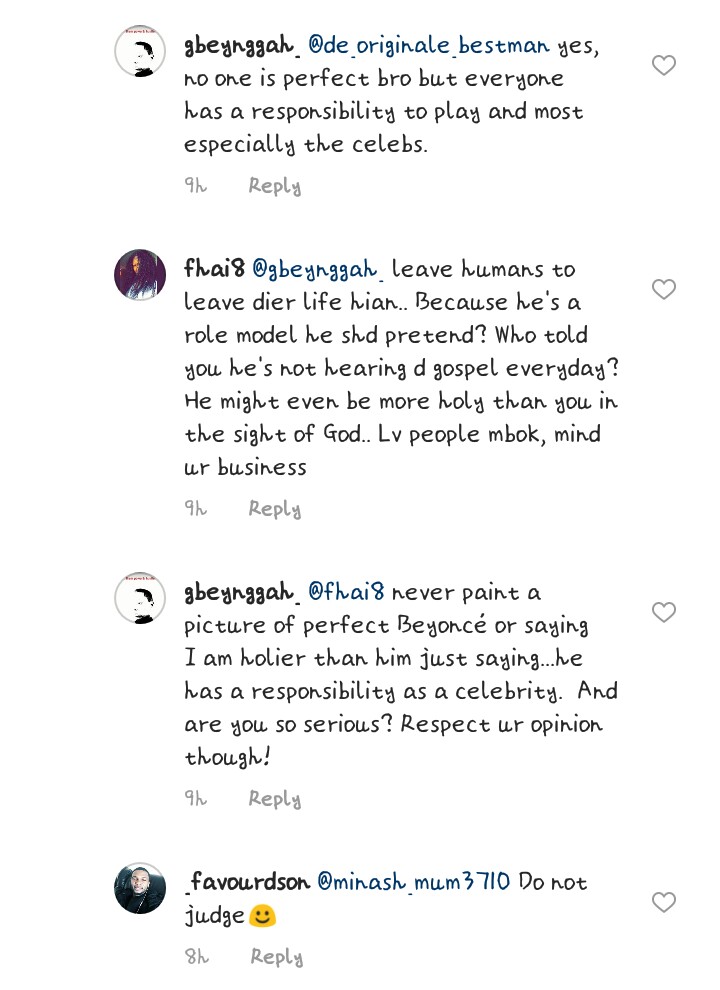Screen dimensions: 720x990
Task: Open the @fhai8 mention link
Action: pos(346,592)
